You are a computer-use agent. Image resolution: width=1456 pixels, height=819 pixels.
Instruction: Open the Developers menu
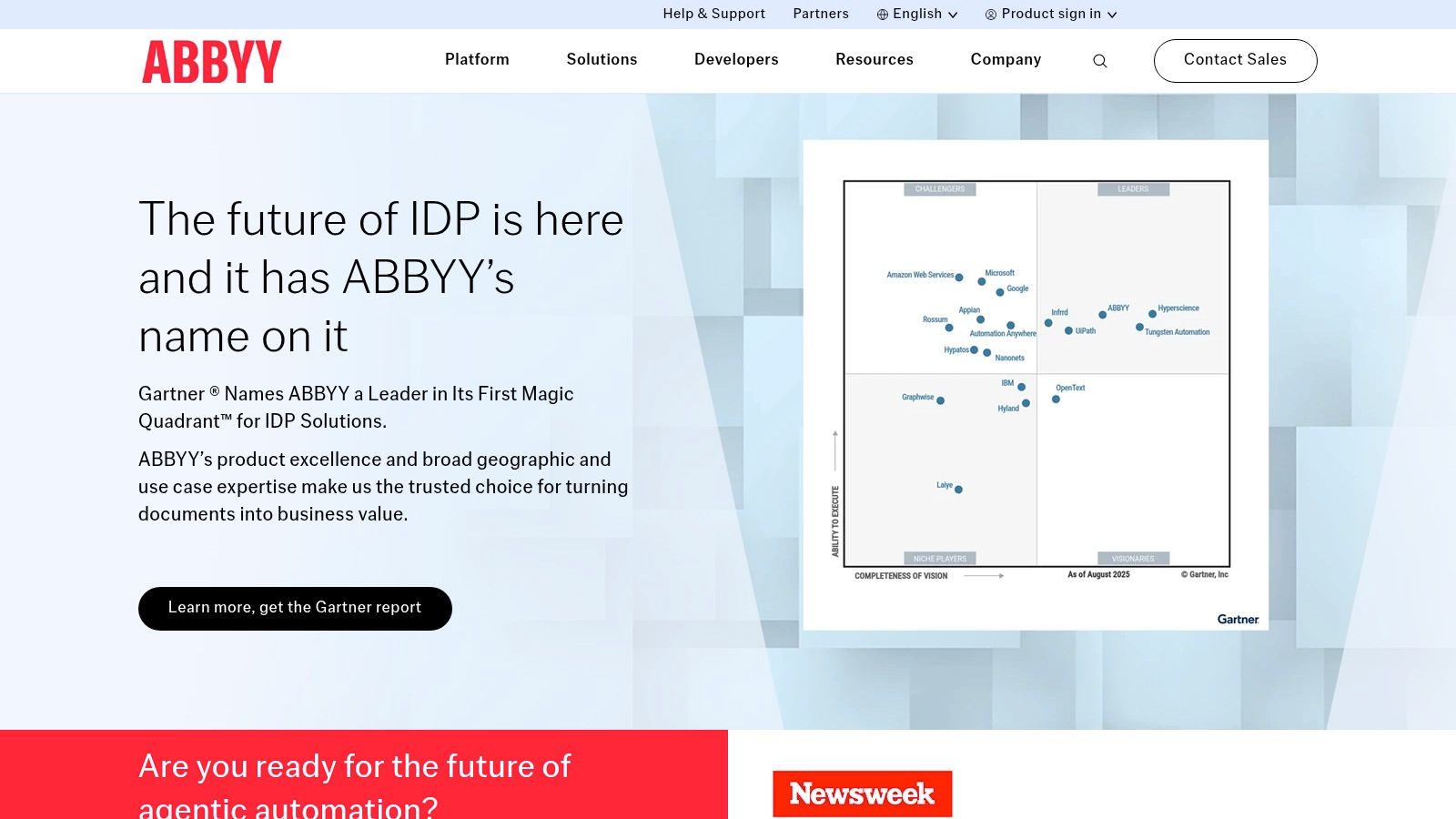[736, 59]
